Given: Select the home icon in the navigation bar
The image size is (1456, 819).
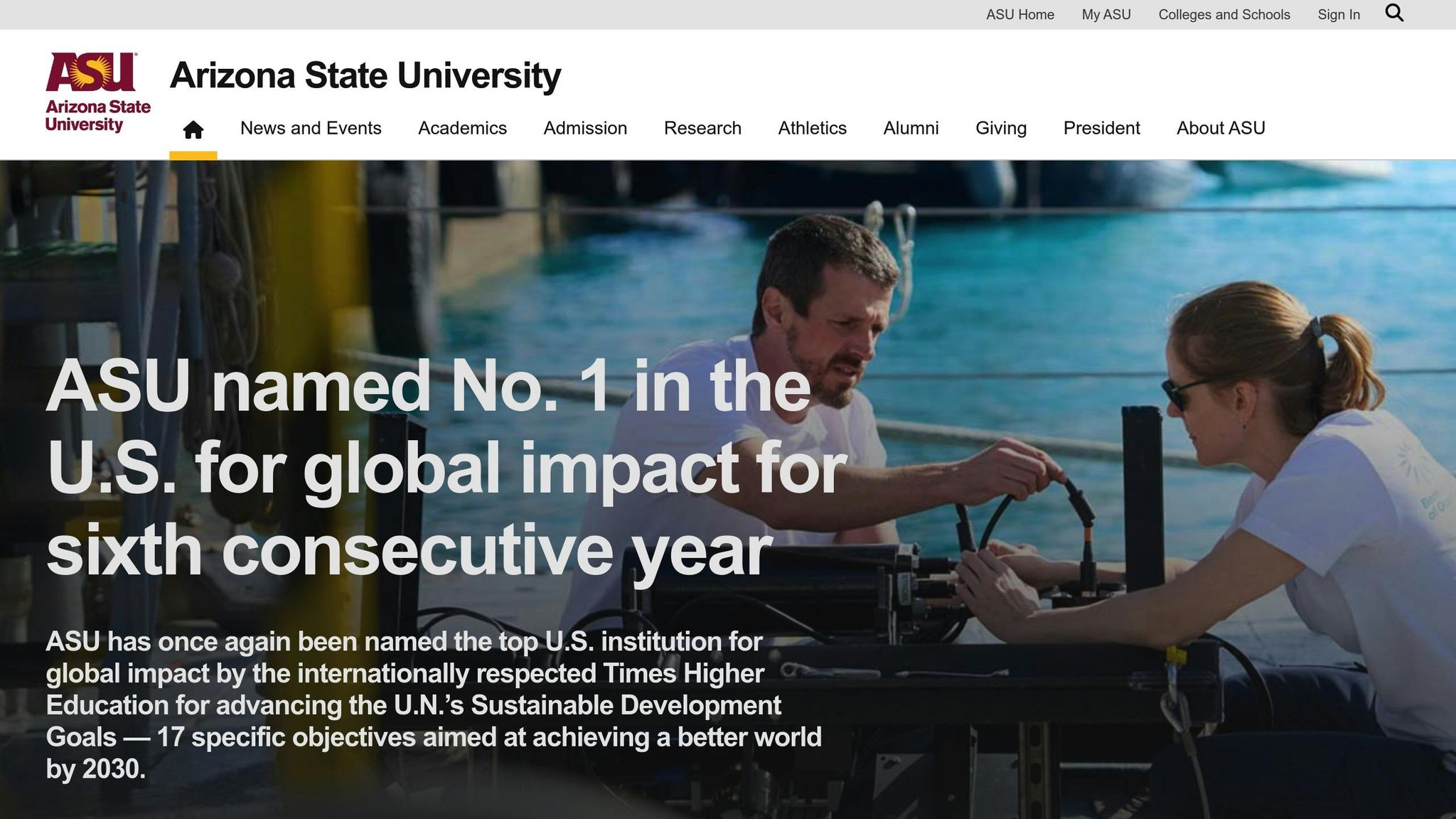Looking at the screenshot, I should coord(193,129).
